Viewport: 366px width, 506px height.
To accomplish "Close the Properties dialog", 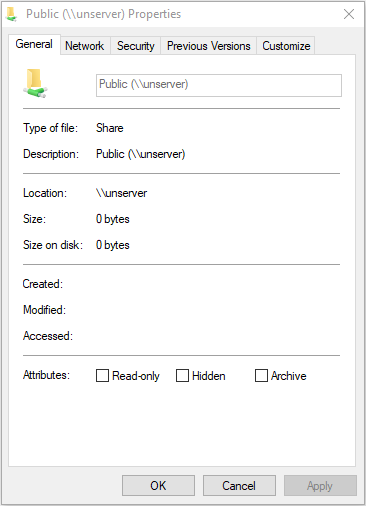I will pos(349,14).
